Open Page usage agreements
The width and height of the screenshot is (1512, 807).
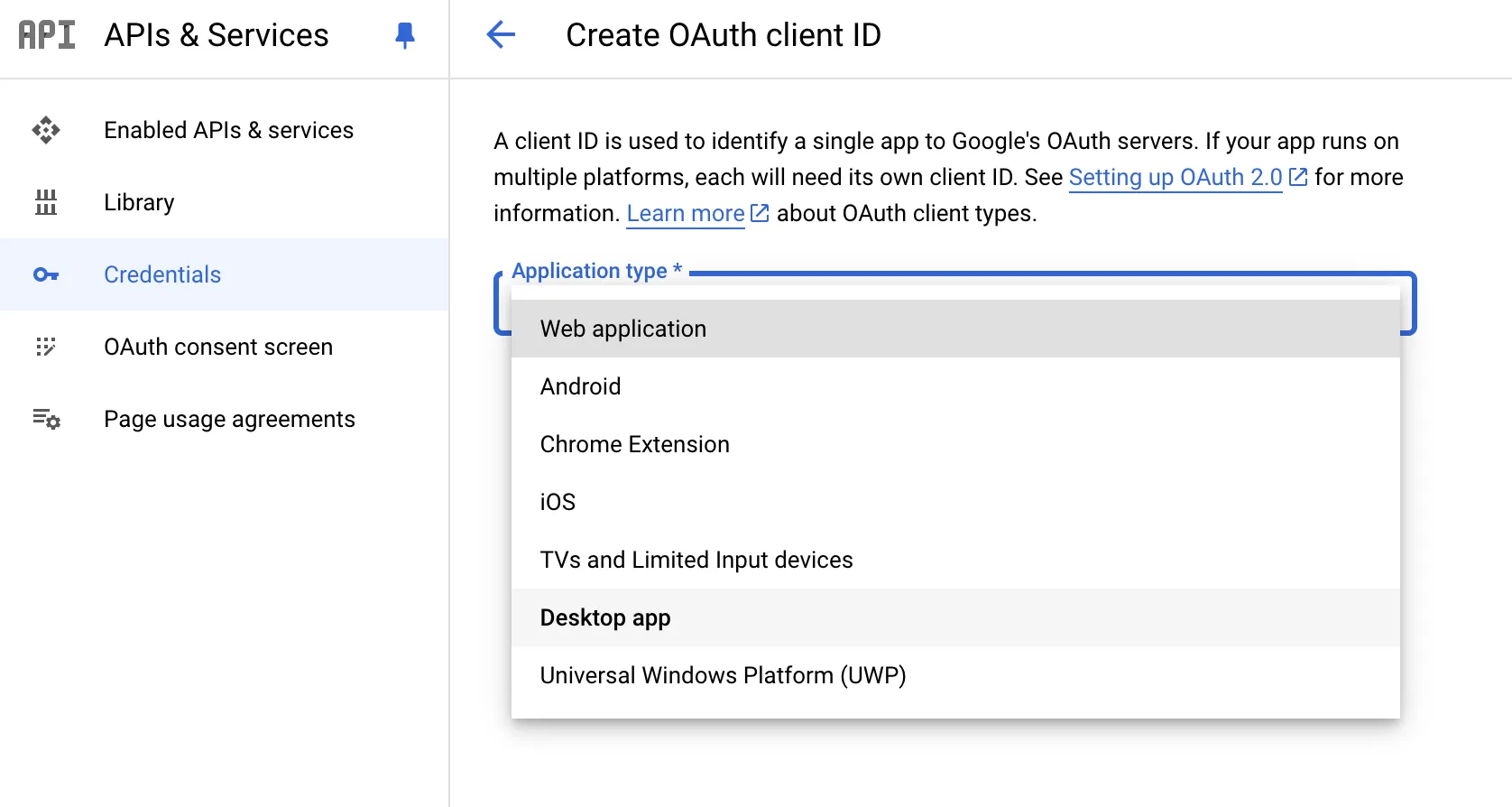click(x=224, y=419)
